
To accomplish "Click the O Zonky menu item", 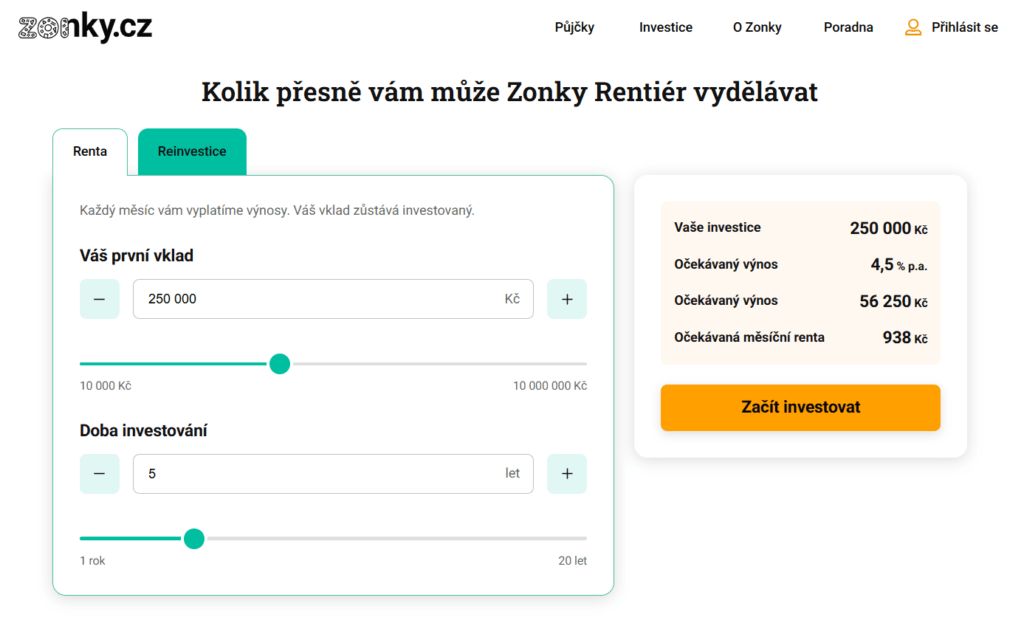I will click(757, 27).
